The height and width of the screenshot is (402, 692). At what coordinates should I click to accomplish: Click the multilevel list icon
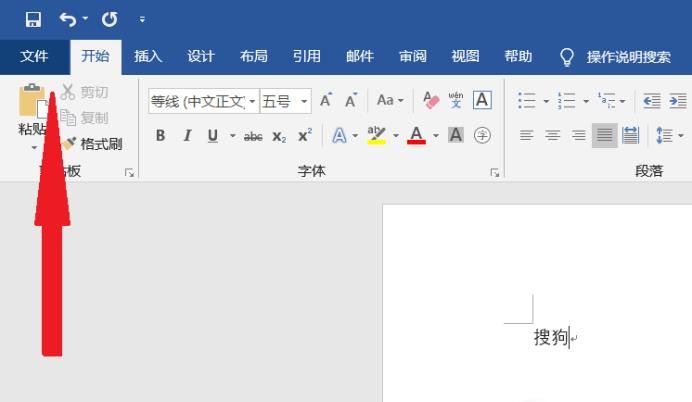(606, 101)
